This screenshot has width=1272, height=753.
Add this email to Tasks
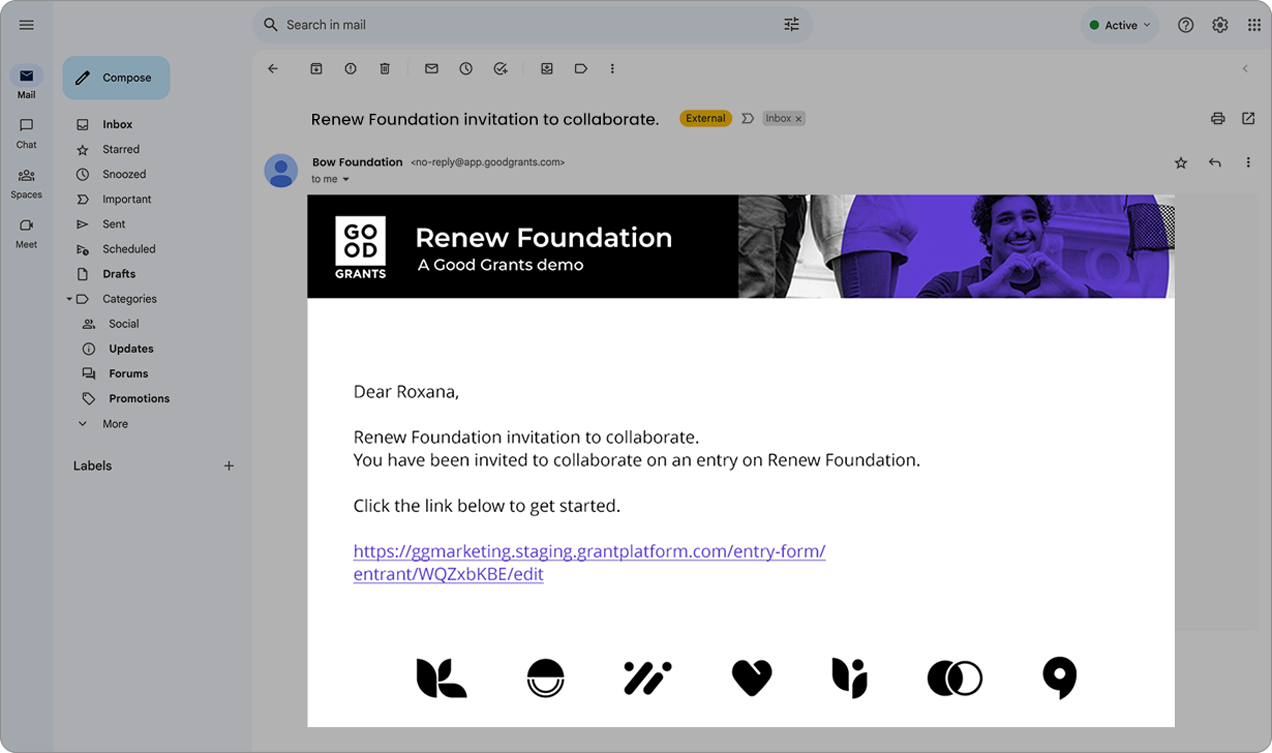(x=500, y=68)
